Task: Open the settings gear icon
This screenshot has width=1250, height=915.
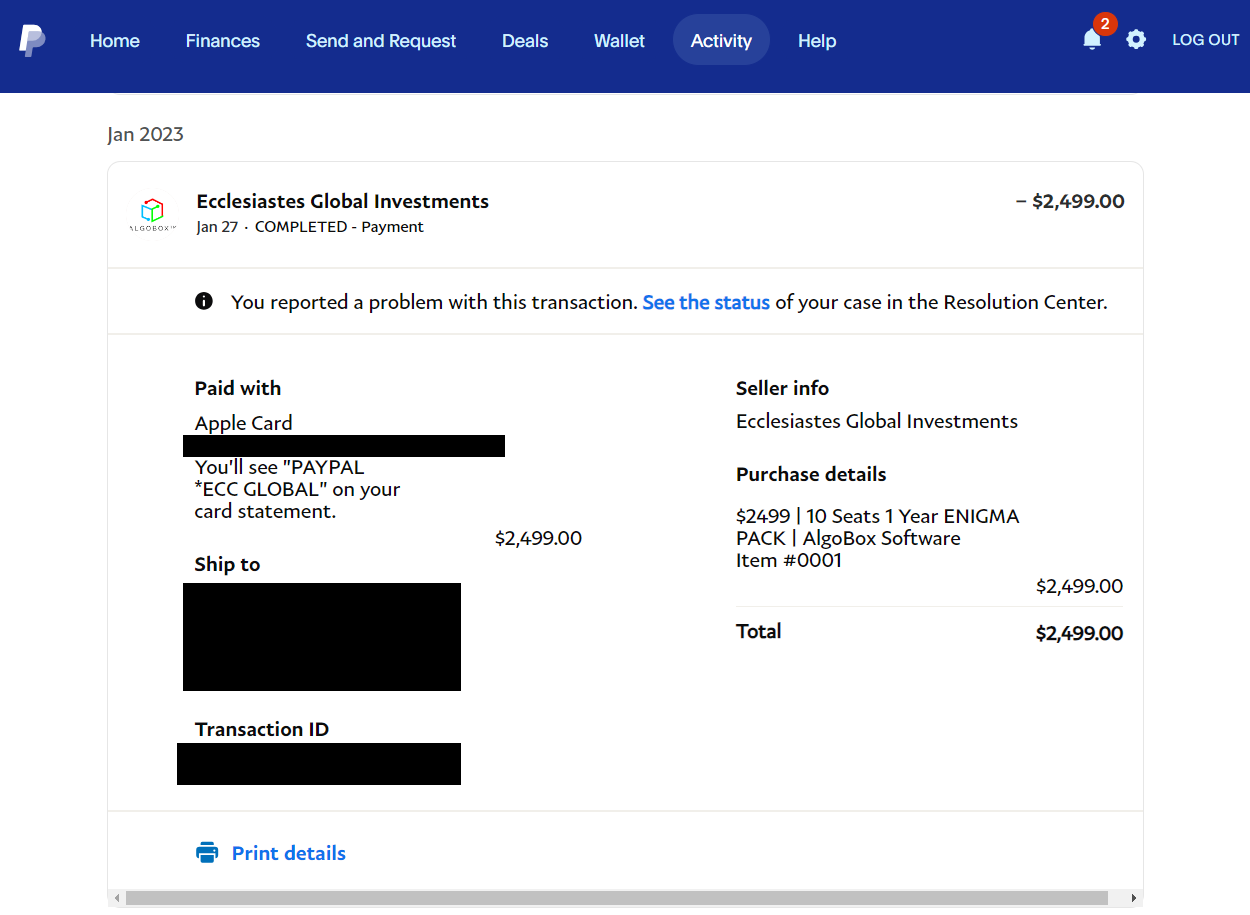Action: point(1136,40)
